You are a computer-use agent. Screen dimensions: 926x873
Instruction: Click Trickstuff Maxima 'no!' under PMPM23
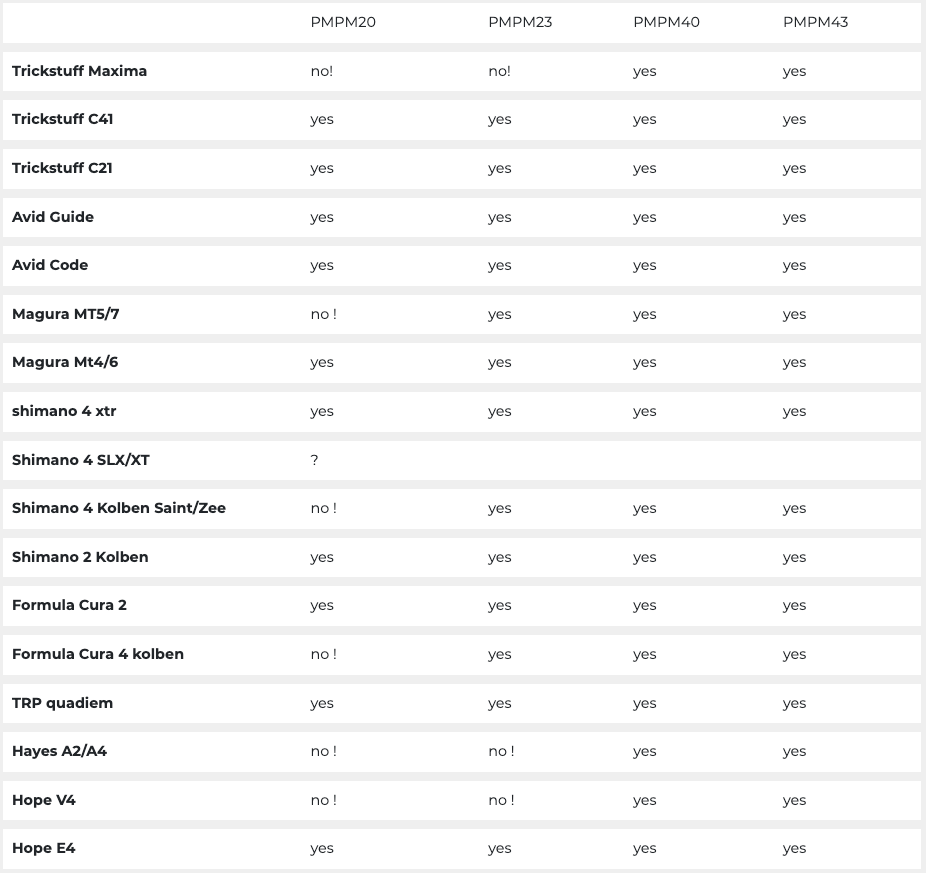click(x=499, y=71)
